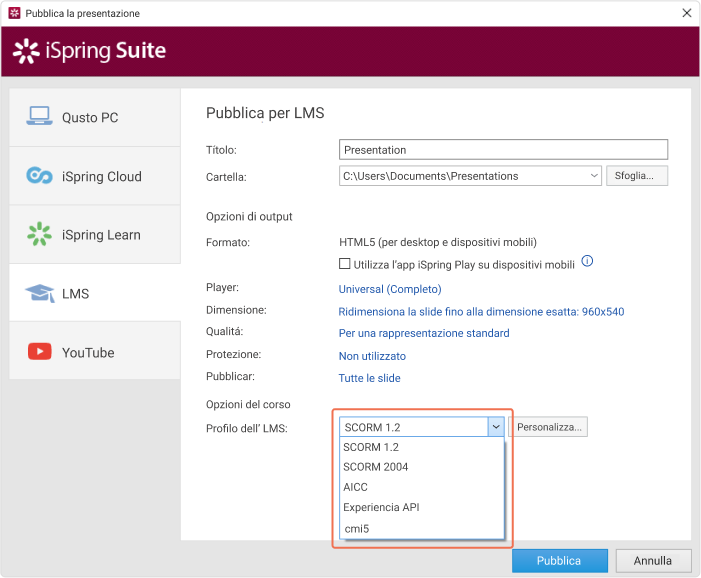Click the graduation cap LMS icon

pyautogui.click(x=40, y=293)
